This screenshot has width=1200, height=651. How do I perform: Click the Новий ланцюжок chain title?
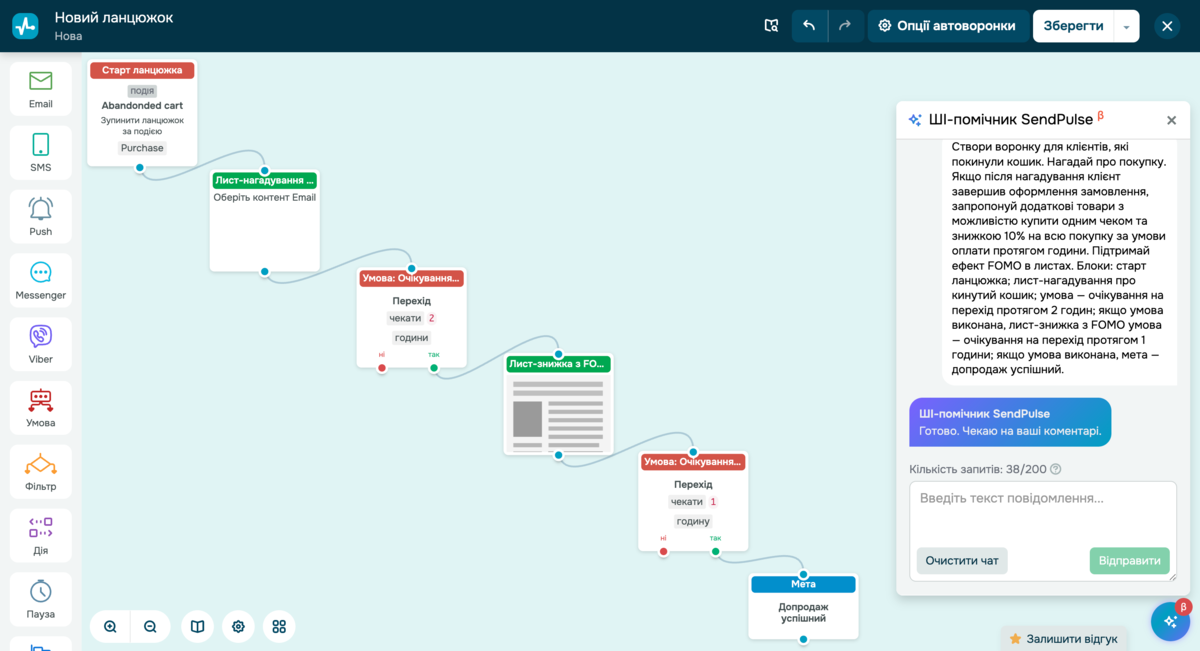[114, 17]
